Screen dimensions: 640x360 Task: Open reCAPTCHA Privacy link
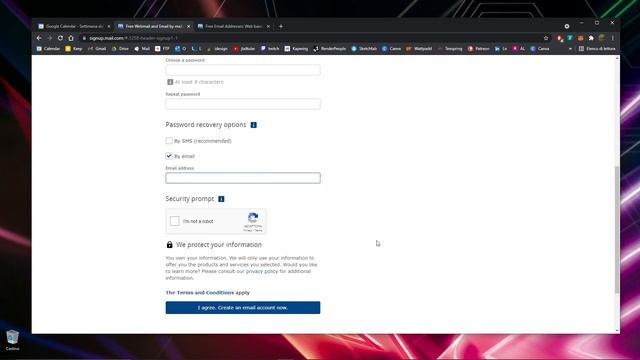[x=247, y=231]
